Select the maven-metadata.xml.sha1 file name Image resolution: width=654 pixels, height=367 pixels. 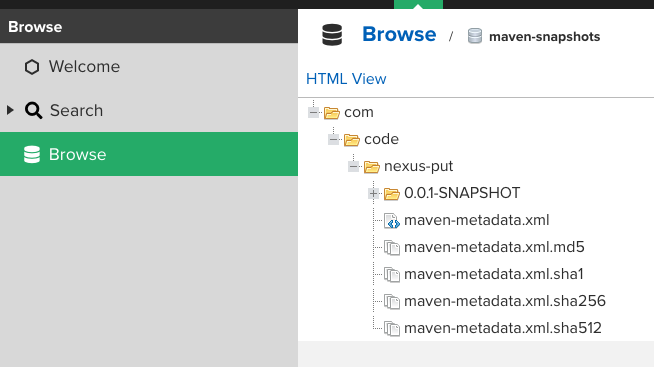coord(494,274)
